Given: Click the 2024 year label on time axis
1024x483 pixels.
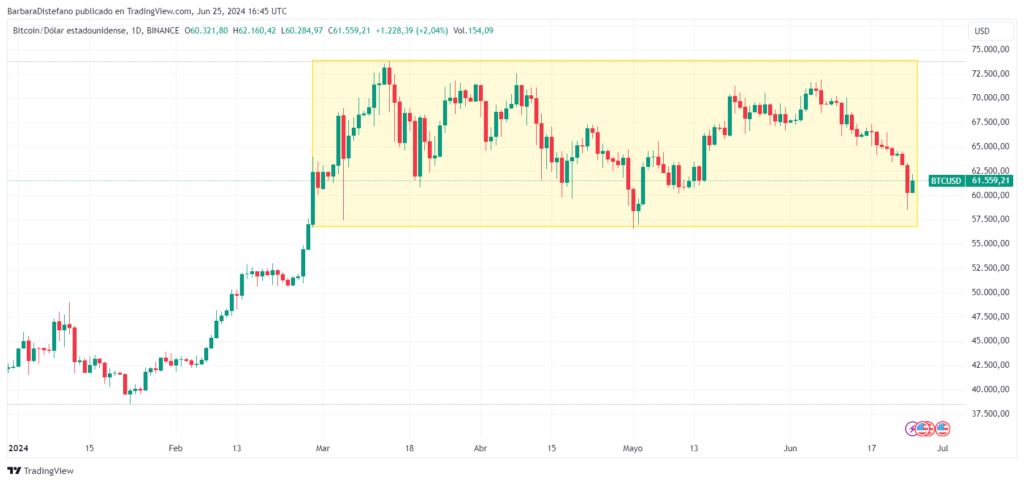Looking at the screenshot, I should pos(20,450).
